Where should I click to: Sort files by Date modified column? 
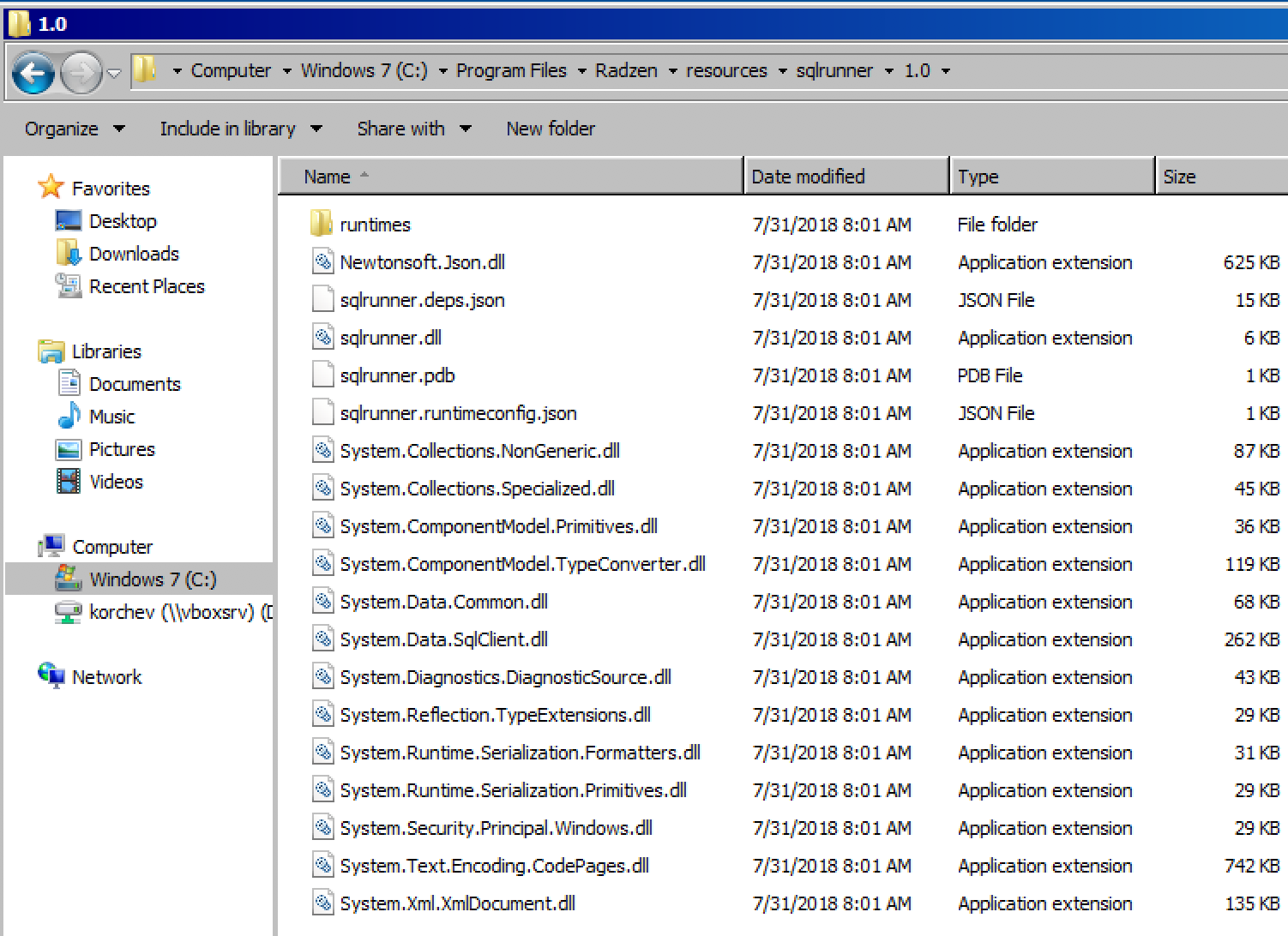coord(808,177)
